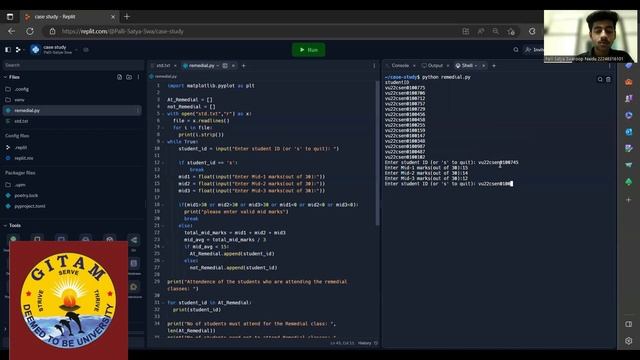
Task: Open browser sidebar settings gear
Action: [629, 340]
